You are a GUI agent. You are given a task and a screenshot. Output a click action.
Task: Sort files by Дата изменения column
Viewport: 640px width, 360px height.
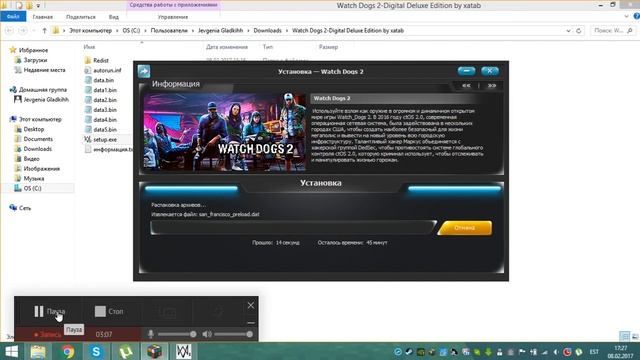tap(227, 47)
